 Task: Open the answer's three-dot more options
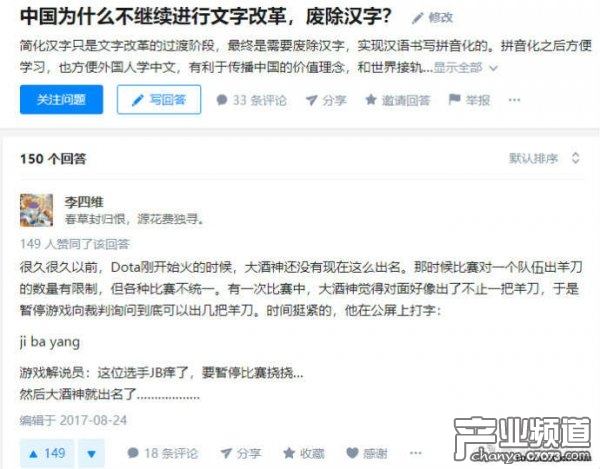[x=416, y=453]
